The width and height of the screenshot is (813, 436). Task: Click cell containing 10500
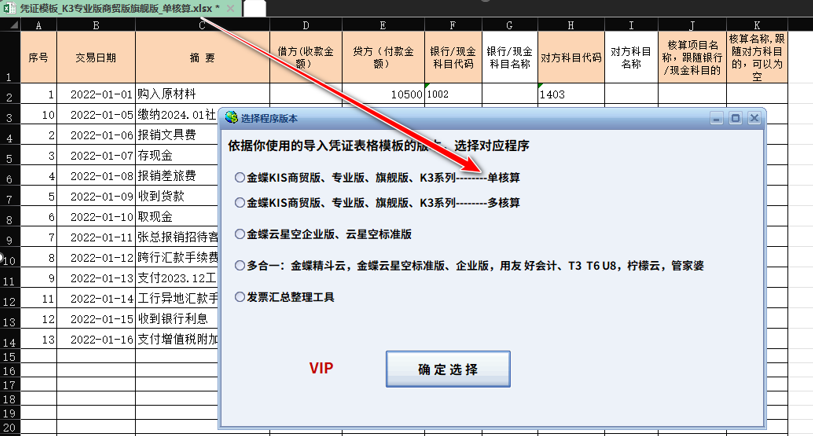383,94
